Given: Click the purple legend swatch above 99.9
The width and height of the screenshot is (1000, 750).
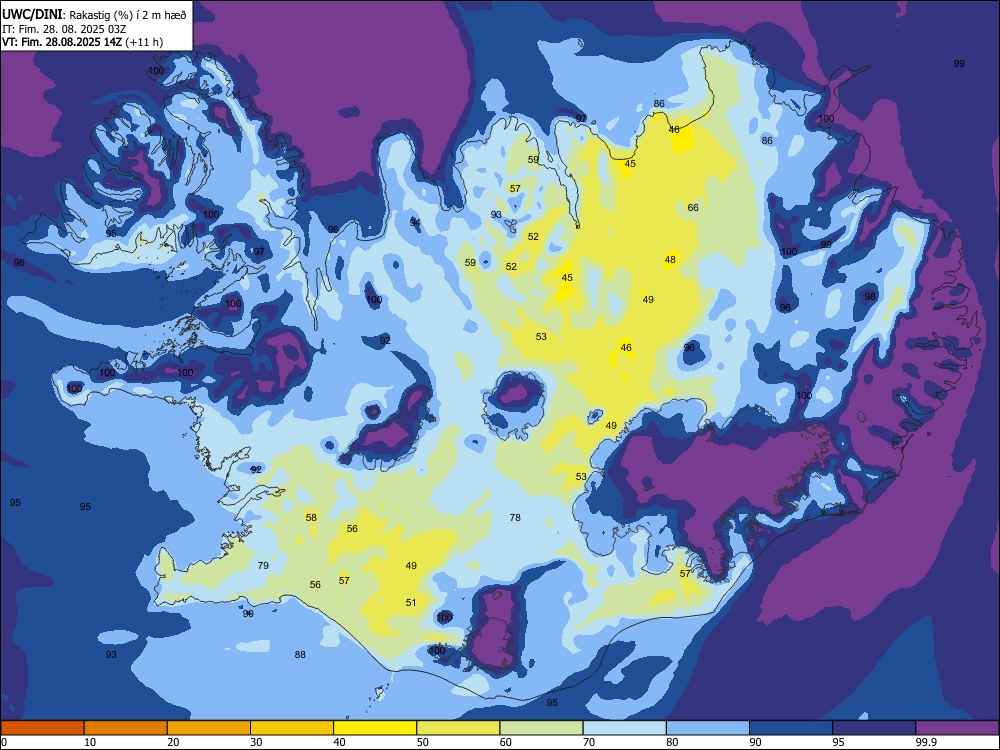Looking at the screenshot, I should click(x=957, y=728).
